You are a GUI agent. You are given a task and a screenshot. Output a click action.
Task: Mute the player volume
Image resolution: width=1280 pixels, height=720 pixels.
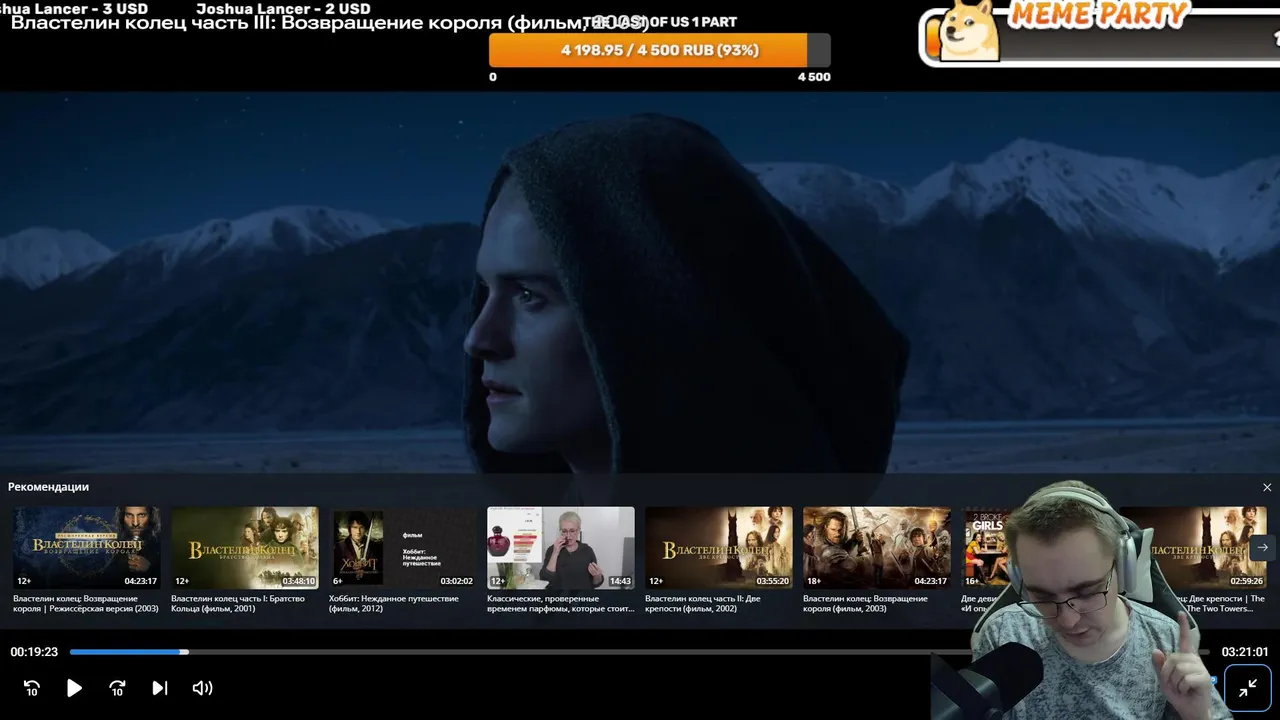[x=202, y=688]
